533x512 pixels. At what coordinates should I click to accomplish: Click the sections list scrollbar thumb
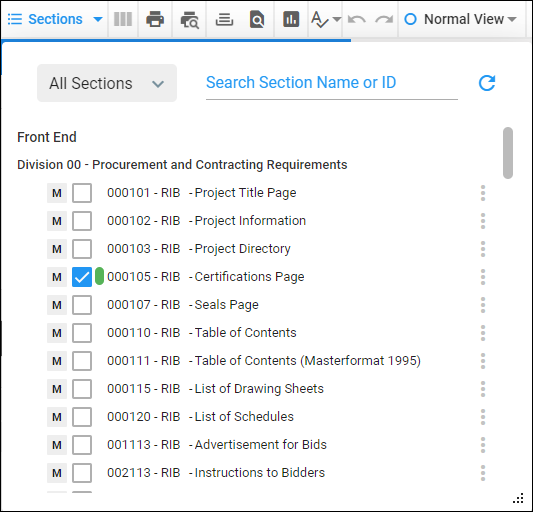pyautogui.click(x=508, y=153)
